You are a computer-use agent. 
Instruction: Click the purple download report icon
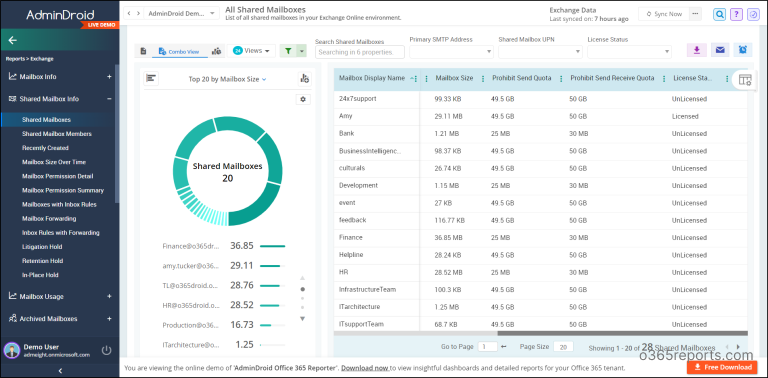pyautogui.click(x=696, y=50)
